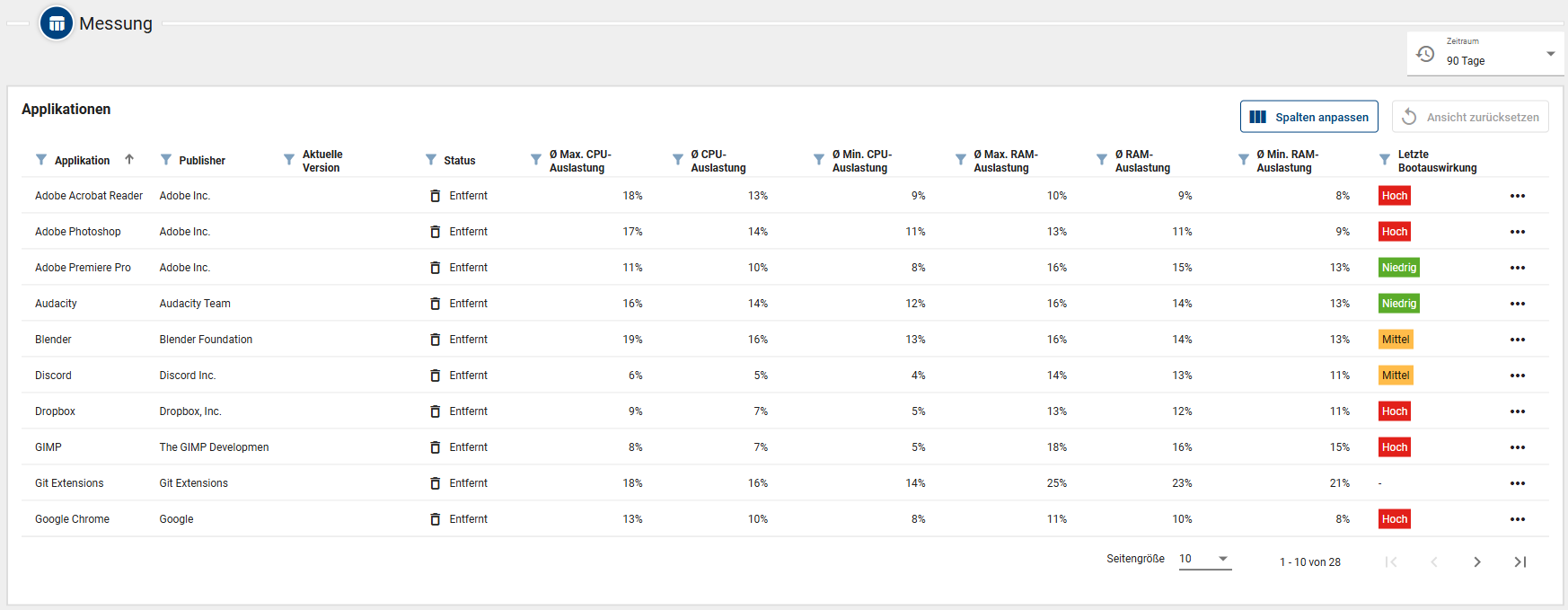Click the Messung table icon
This screenshot has width=1568, height=610.
(57, 23)
